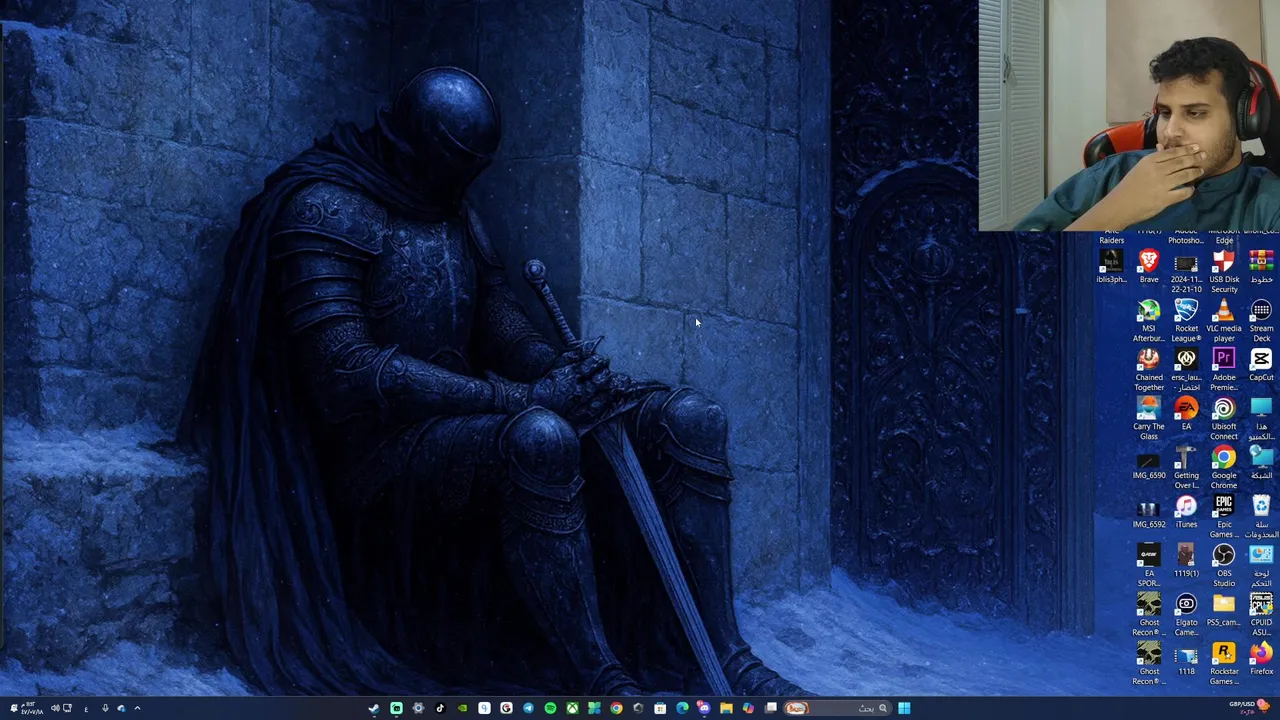The image size is (1280, 720).
Task: Open the Network desktop icon
Action: [1261, 462]
